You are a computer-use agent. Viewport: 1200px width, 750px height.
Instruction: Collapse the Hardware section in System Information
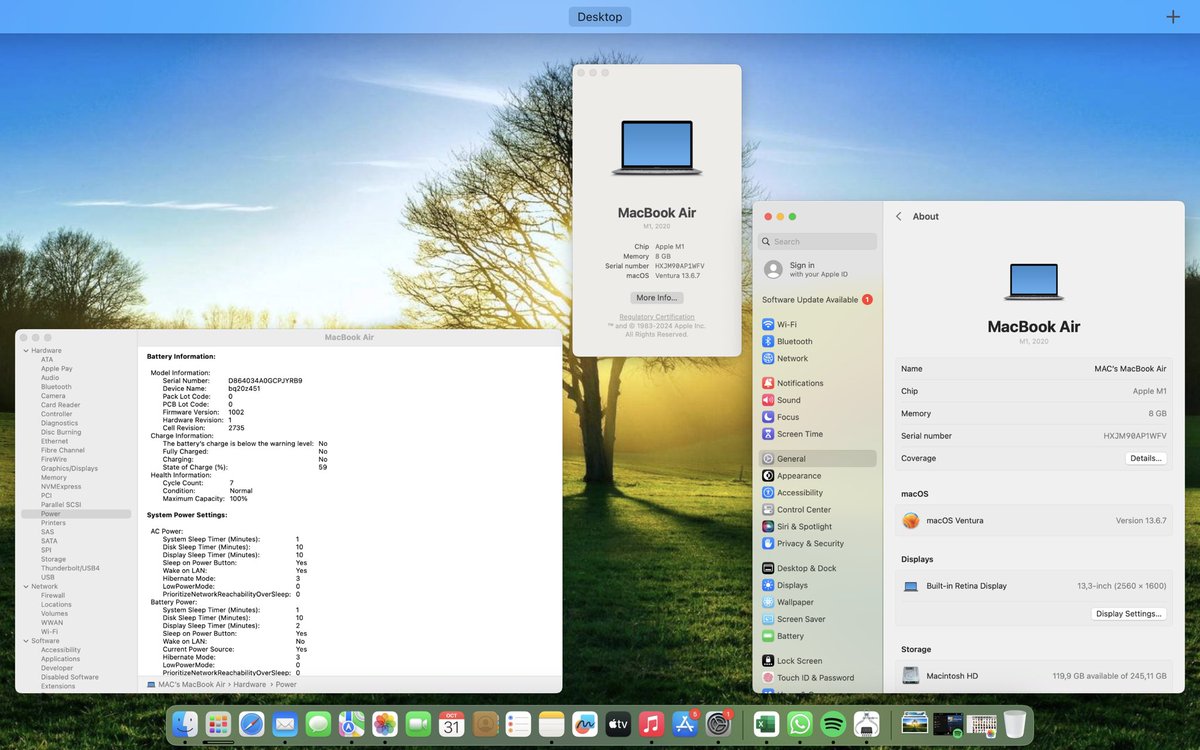[x=25, y=351]
